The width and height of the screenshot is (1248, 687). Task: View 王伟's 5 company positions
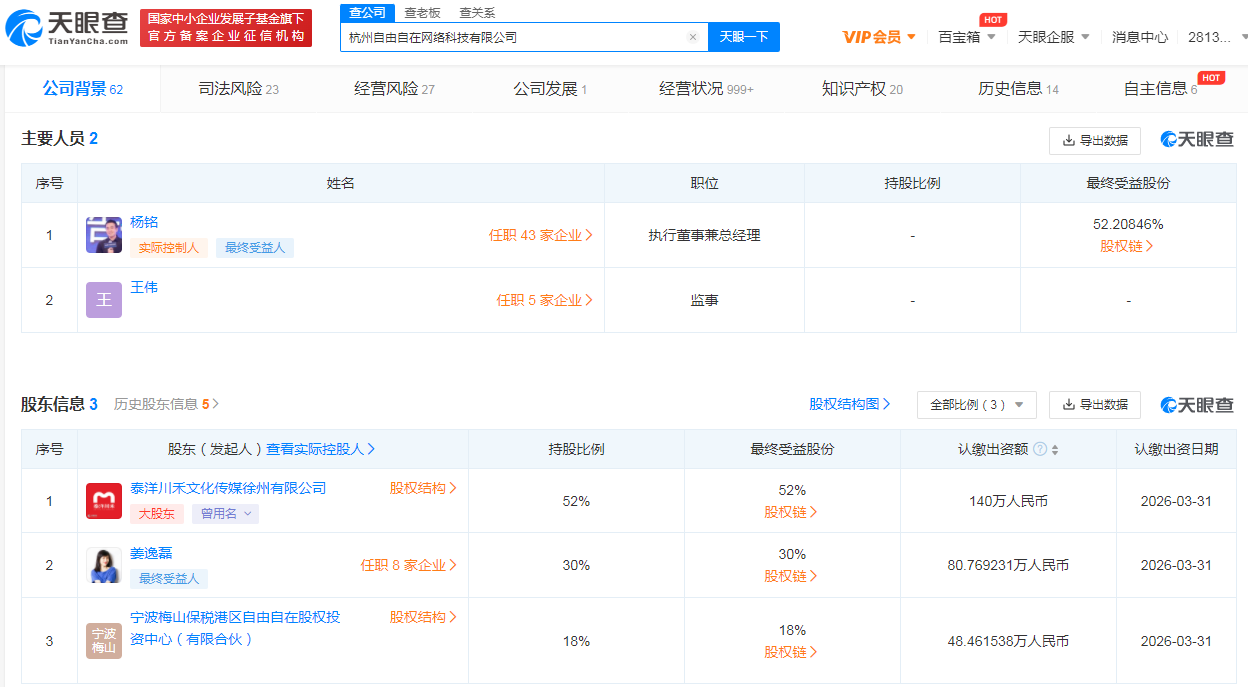545,300
